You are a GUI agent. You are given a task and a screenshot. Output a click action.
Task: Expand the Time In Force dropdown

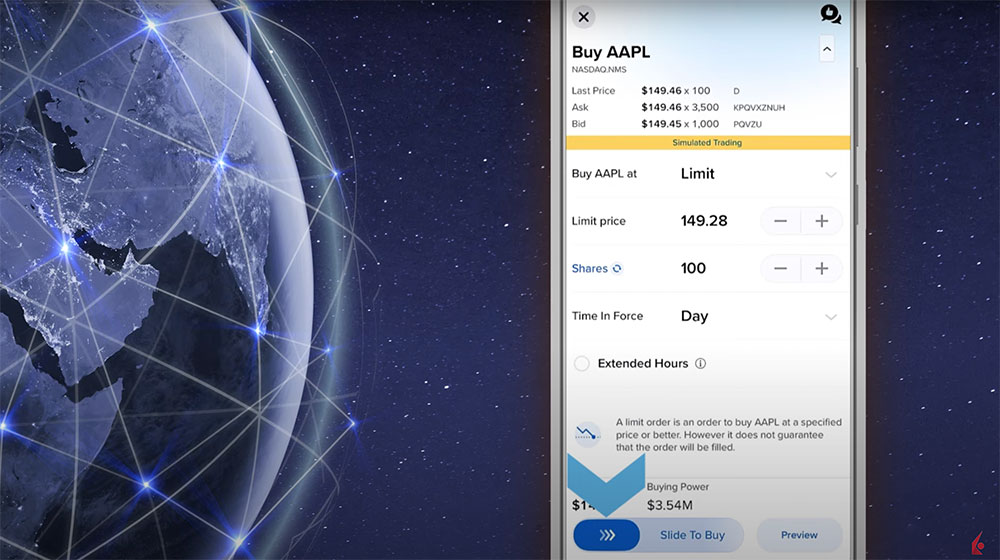click(830, 317)
